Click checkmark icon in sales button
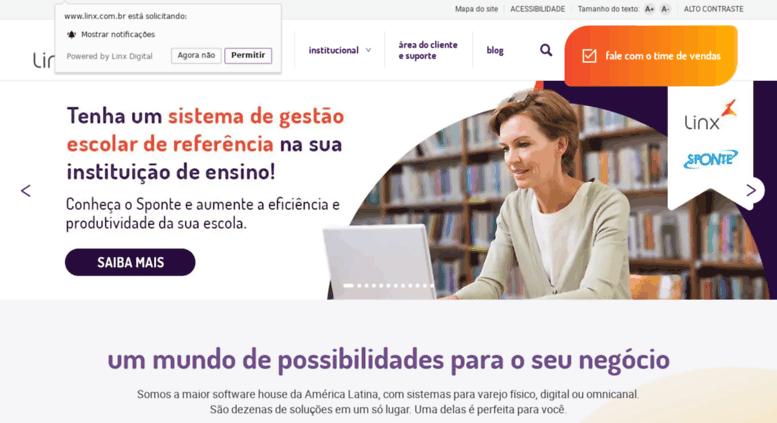Image resolution: width=777 pixels, height=423 pixels. (x=589, y=55)
